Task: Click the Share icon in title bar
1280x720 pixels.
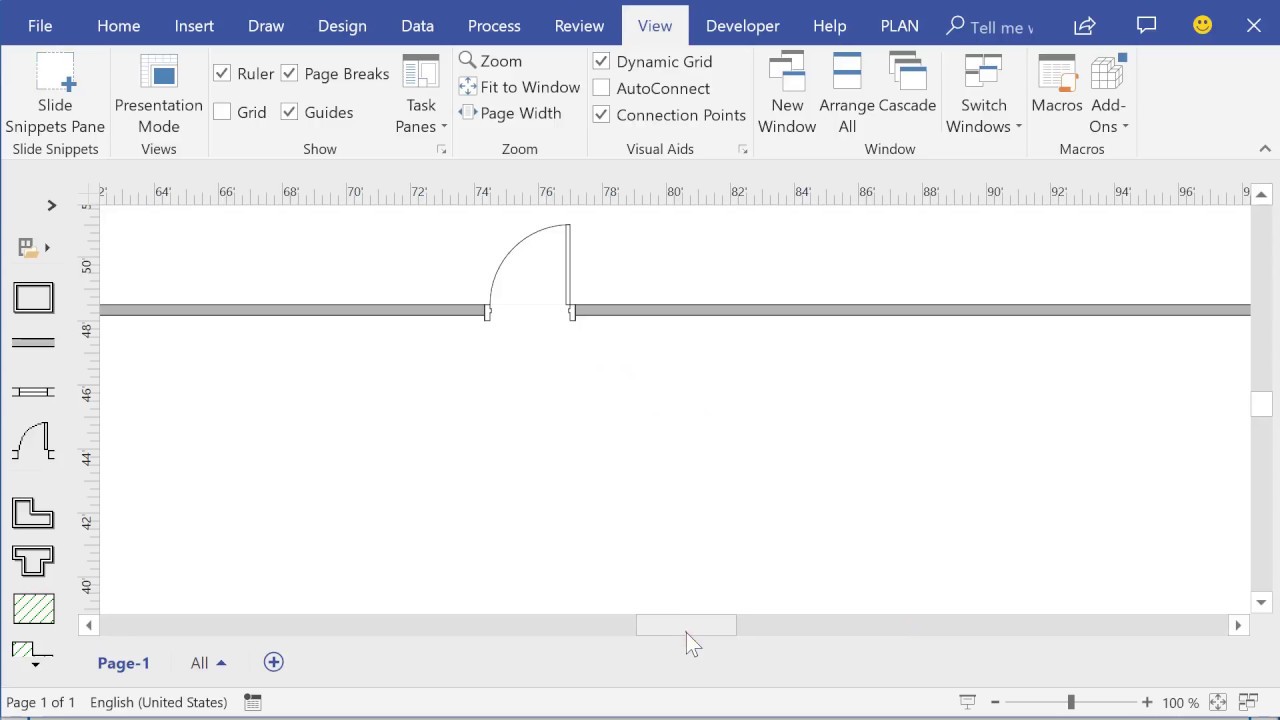Action: (1085, 26)
